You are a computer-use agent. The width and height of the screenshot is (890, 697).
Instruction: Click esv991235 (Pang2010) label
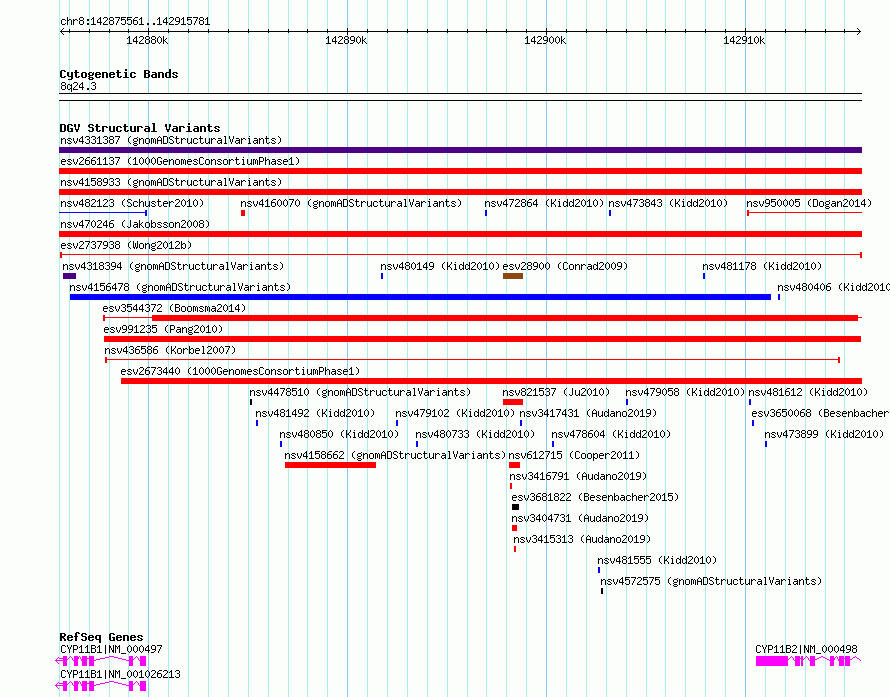[x=163, y=329]
